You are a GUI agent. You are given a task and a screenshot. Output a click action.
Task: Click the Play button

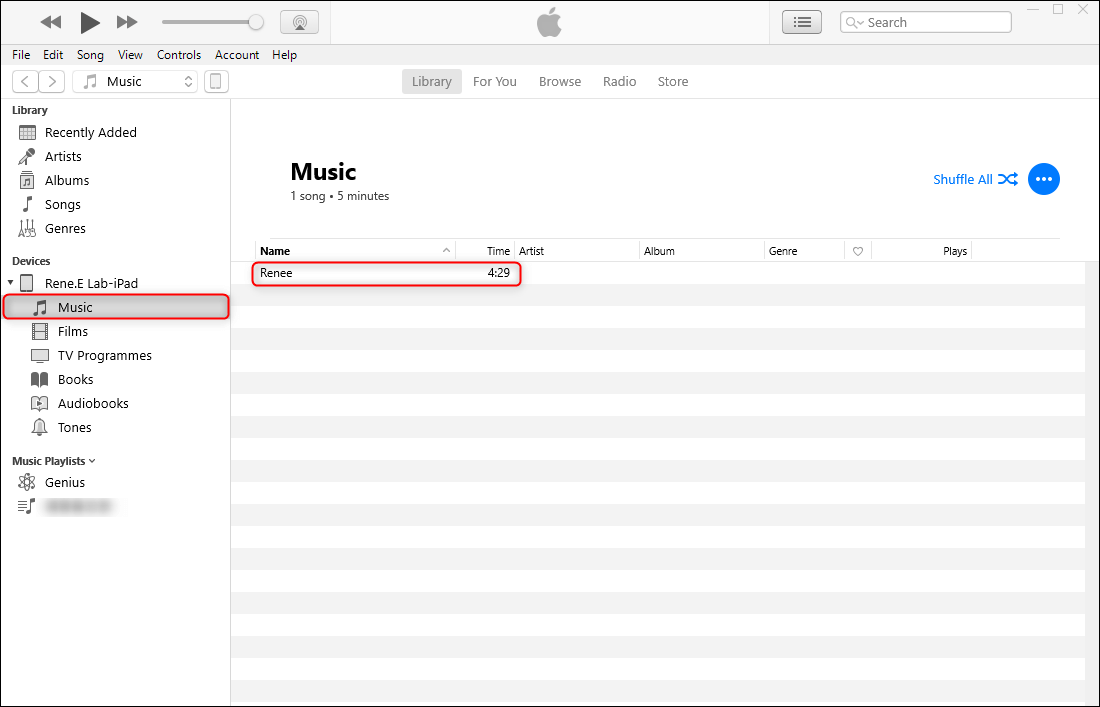90,22
